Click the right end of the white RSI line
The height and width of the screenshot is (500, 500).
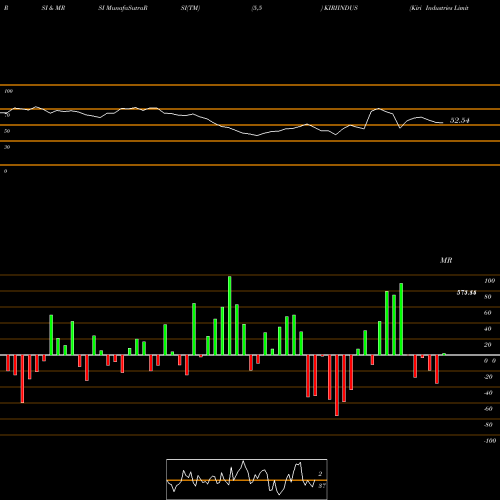point(443,123)
